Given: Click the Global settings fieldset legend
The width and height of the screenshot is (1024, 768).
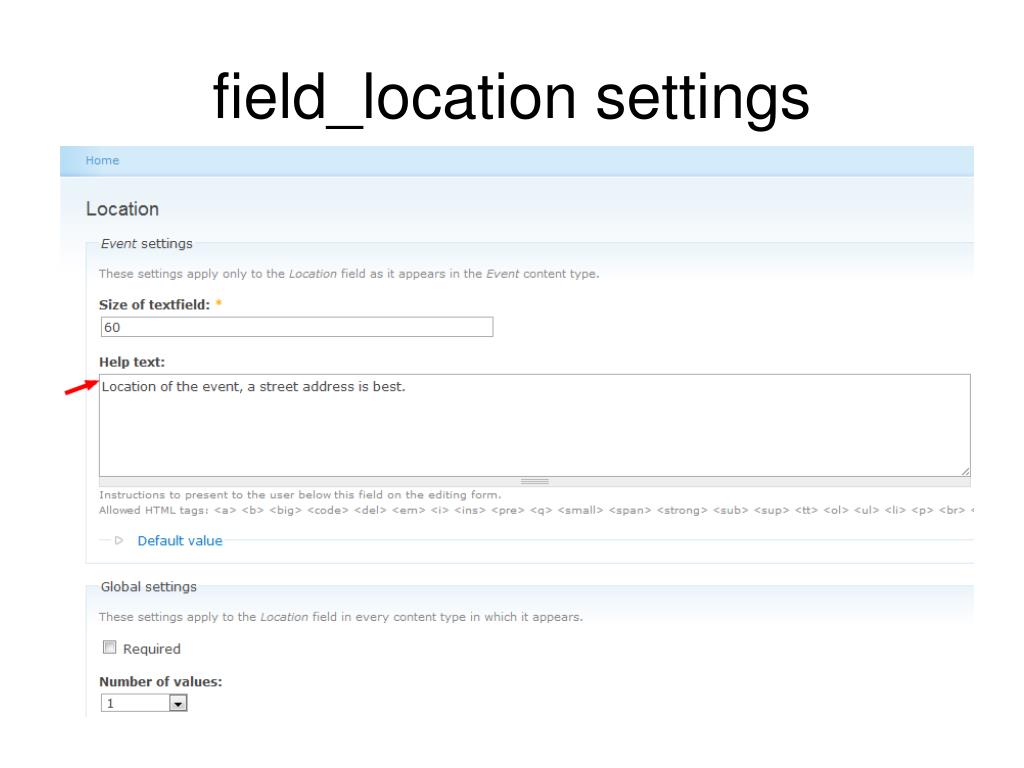Looking at the screenshot, I should tap(148, 587).
